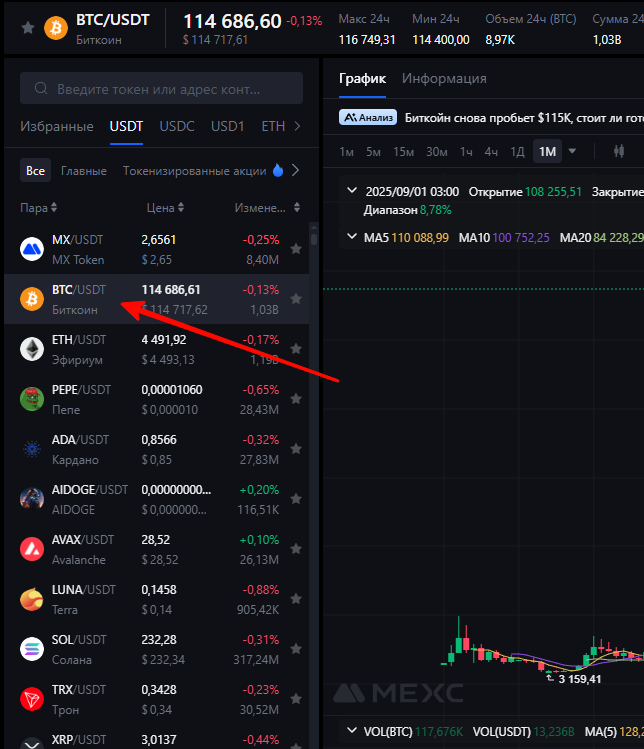This screenshot has width=644, height=749.
Task: Collapse the VOL indicator legend chevron
Action: [x=352, y=730]
